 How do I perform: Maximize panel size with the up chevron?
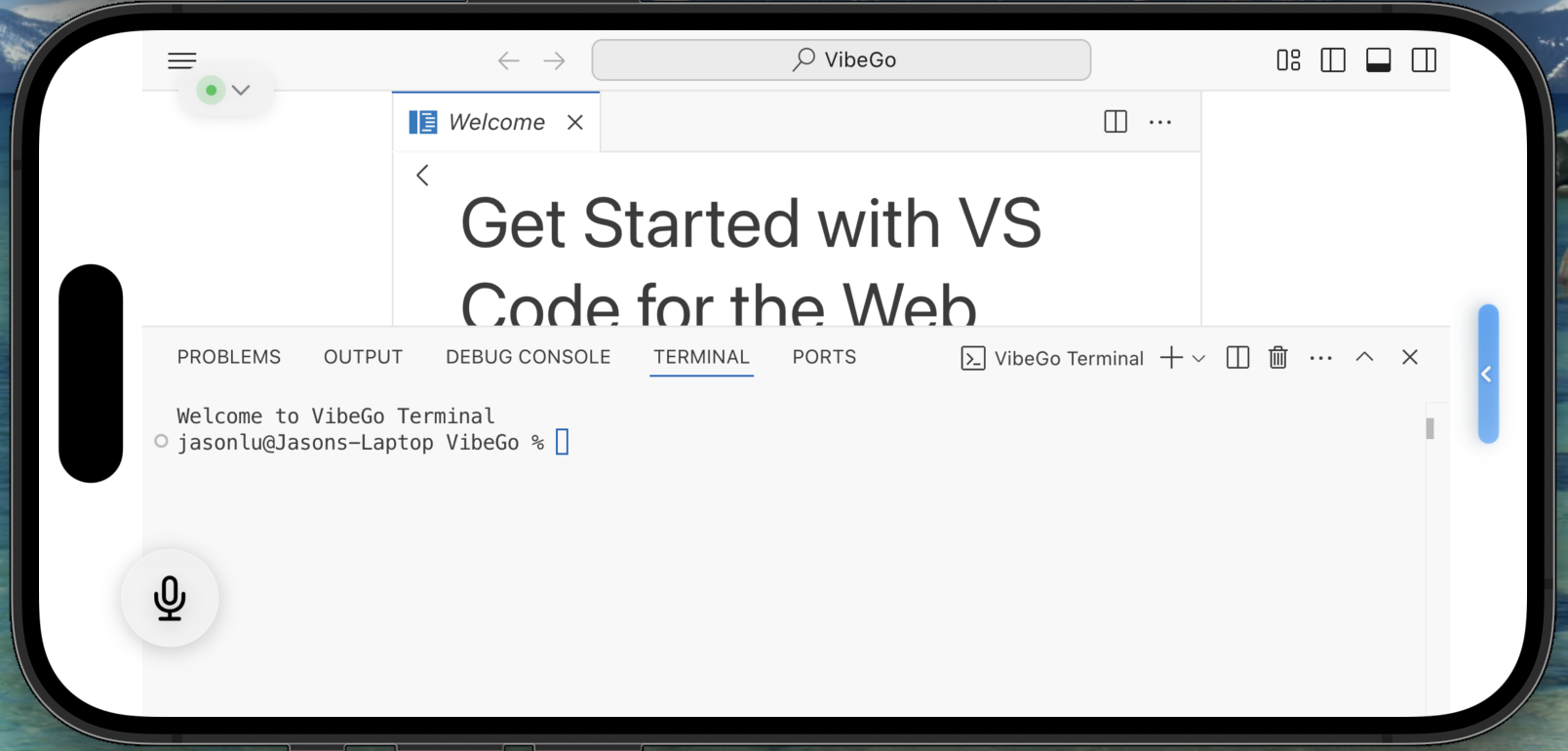click(x=1364, y=357)
